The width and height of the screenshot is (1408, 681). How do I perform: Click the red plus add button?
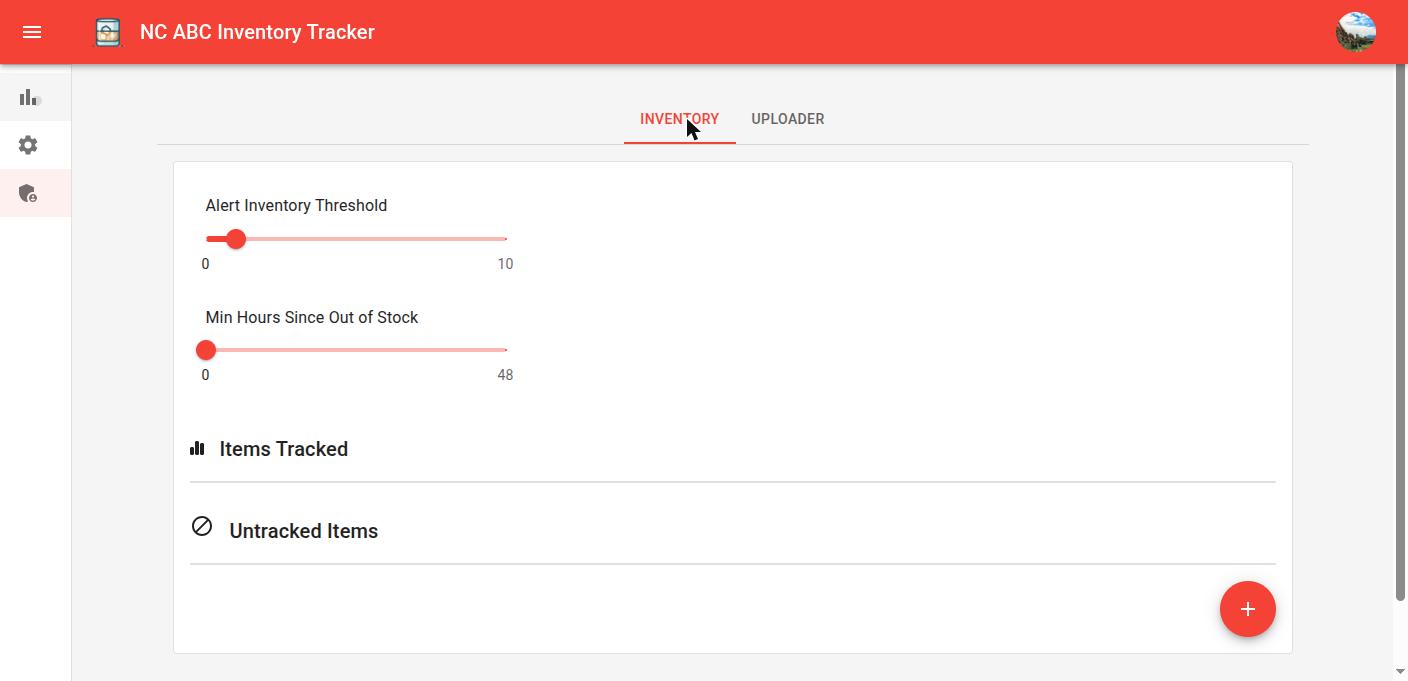point(1248,609)
